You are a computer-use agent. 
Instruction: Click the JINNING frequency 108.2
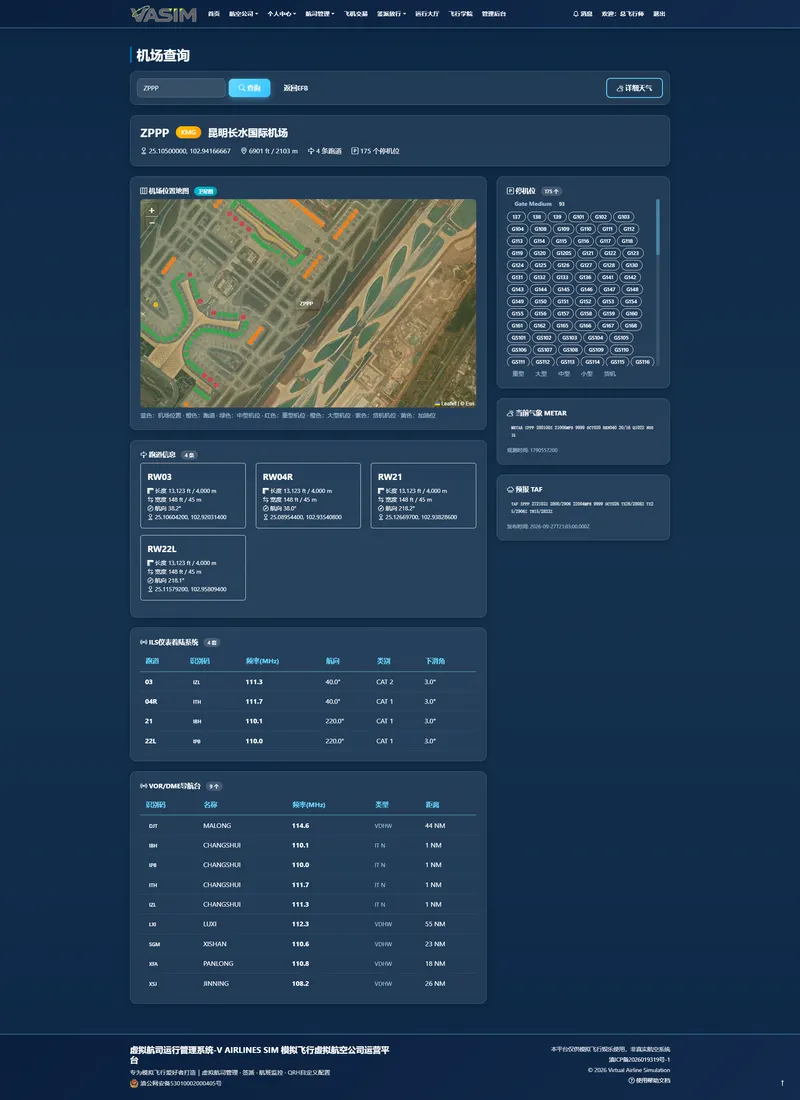coord(300,984)
